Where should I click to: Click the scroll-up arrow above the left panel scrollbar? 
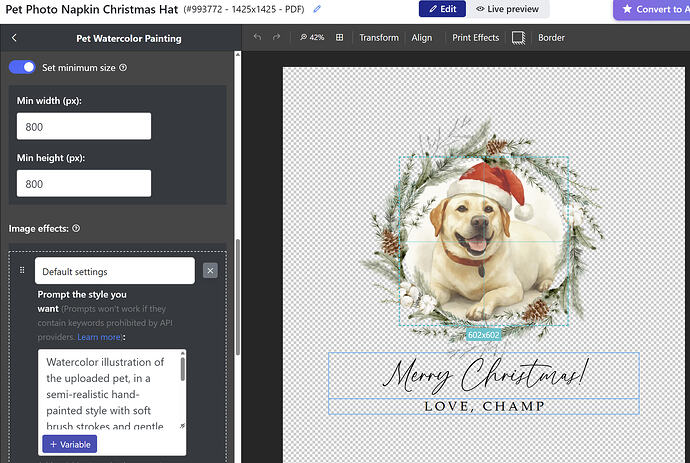pyautogui.click(x=238, y=55)
